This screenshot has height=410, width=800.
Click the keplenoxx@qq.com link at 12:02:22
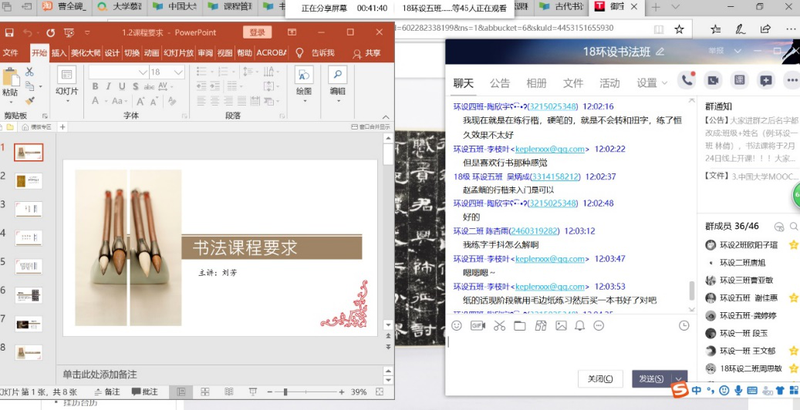click(x=550, y=149)
